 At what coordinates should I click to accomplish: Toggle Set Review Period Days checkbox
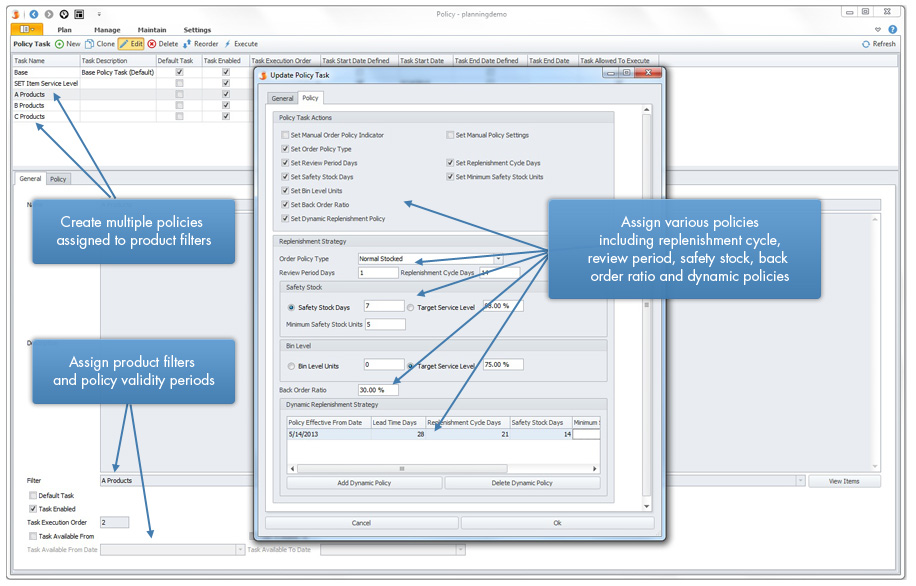pyautogui.click(x=285, y=163)
